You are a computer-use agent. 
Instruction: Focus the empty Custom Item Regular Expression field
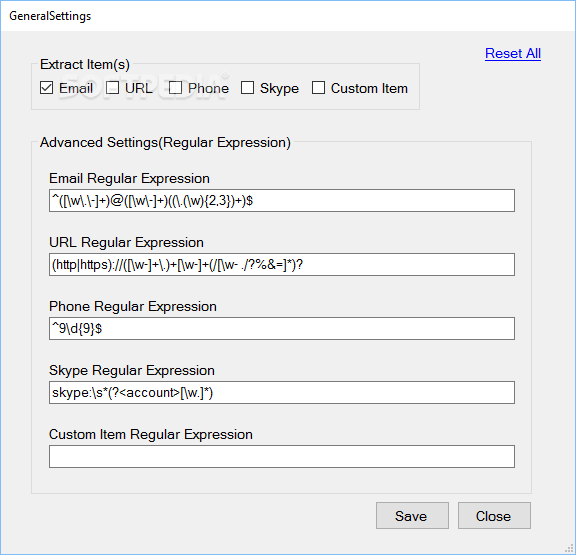pos(282,457)
